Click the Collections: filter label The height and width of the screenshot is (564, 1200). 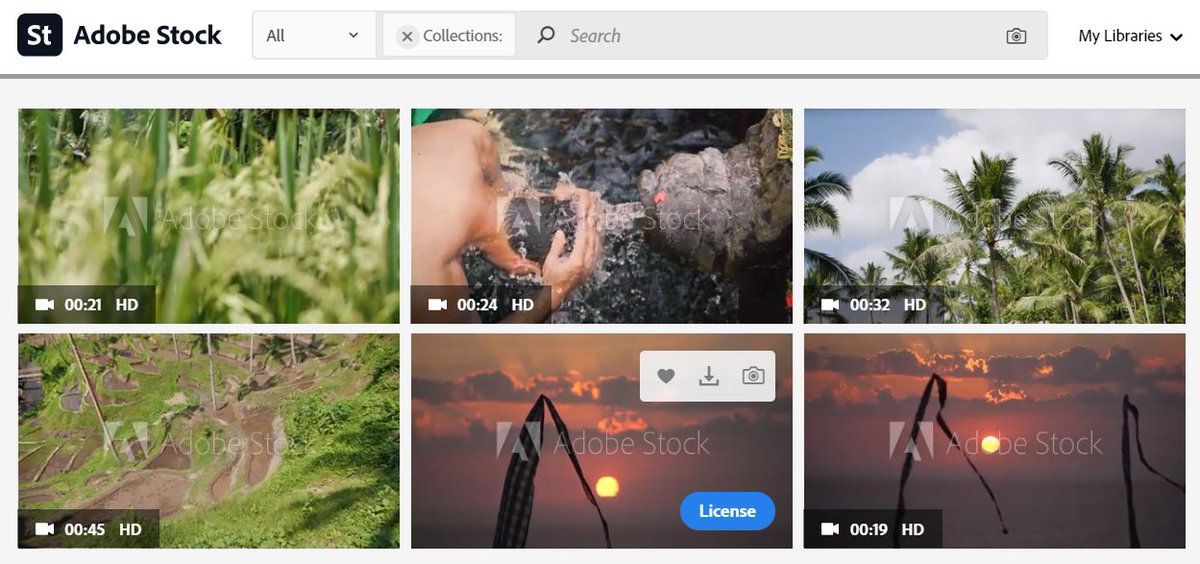coord(462,36)
